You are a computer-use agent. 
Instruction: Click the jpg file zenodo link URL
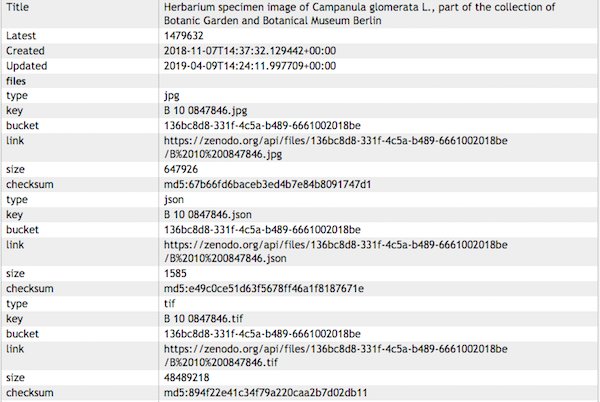(336, 147)
